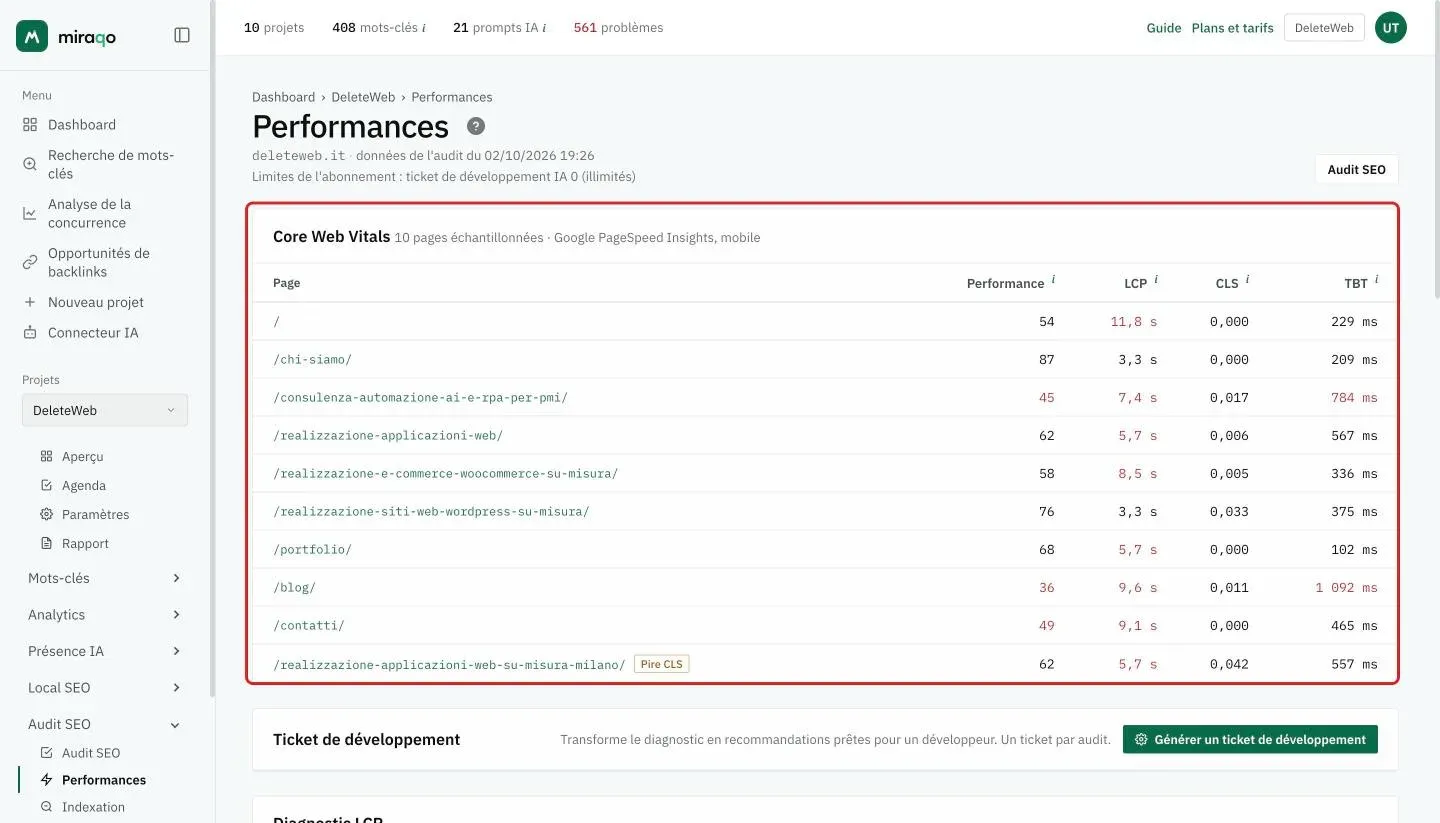Click the Pire CLS badge
Screen dimensions: 1440x823
(x=662, y=664)
